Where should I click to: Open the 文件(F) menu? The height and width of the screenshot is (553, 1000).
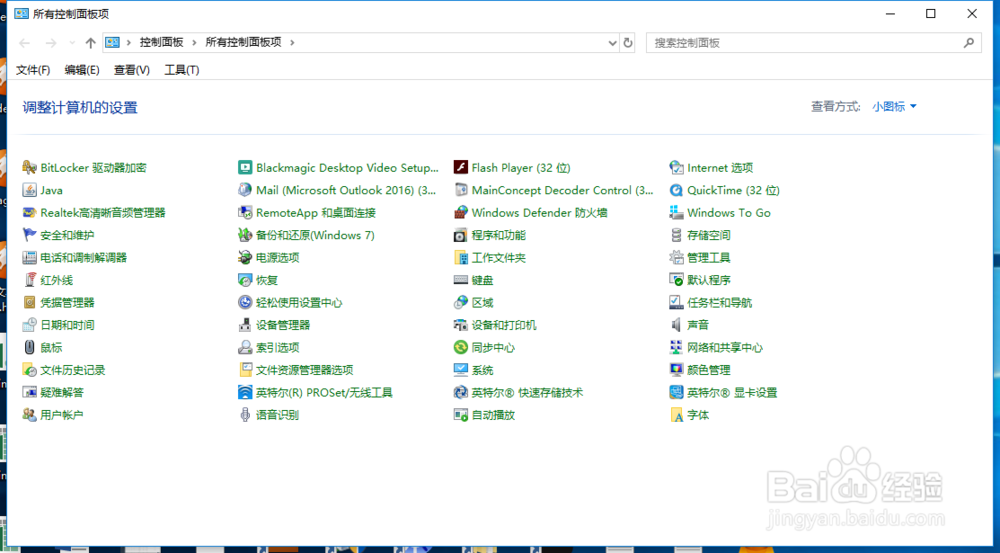tap(33, 70)
